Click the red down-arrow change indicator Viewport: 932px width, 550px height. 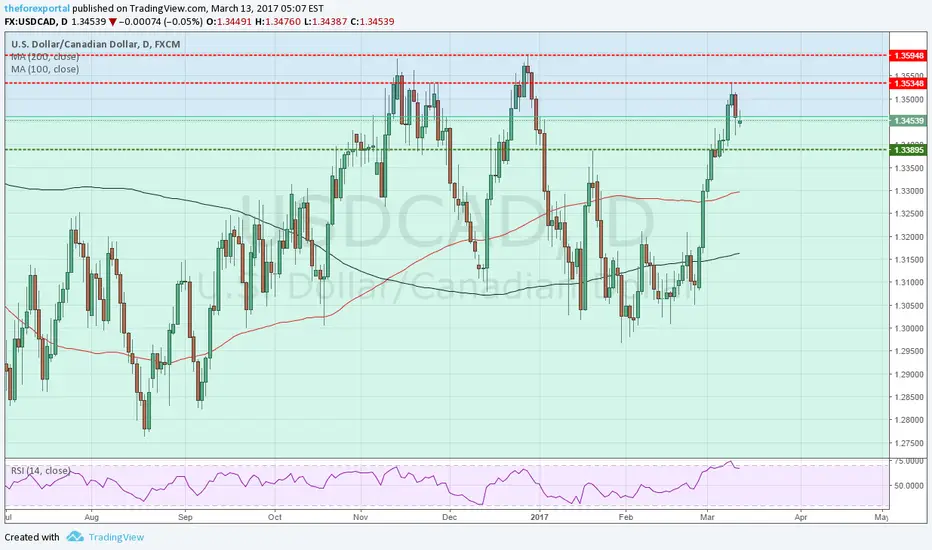[112, 22]
